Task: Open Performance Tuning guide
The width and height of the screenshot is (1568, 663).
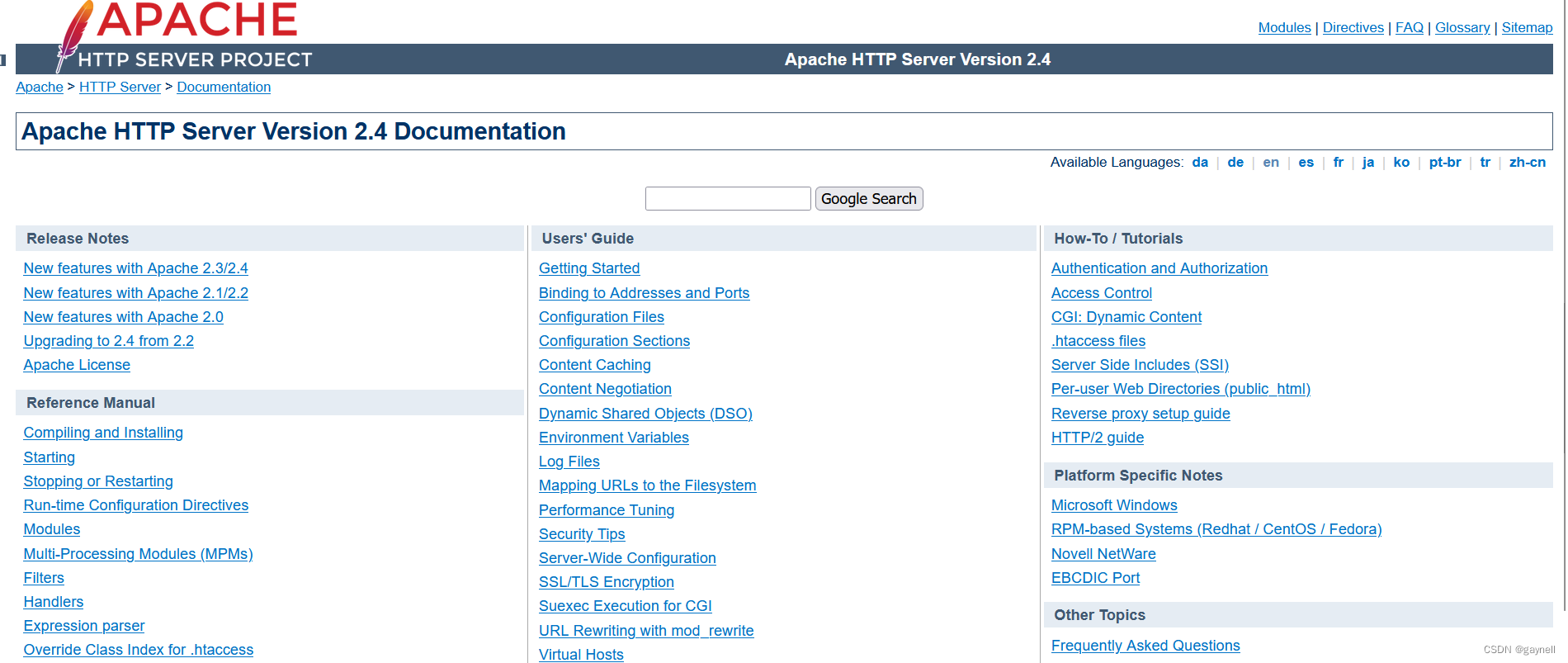Action: (x=607, y=510)
